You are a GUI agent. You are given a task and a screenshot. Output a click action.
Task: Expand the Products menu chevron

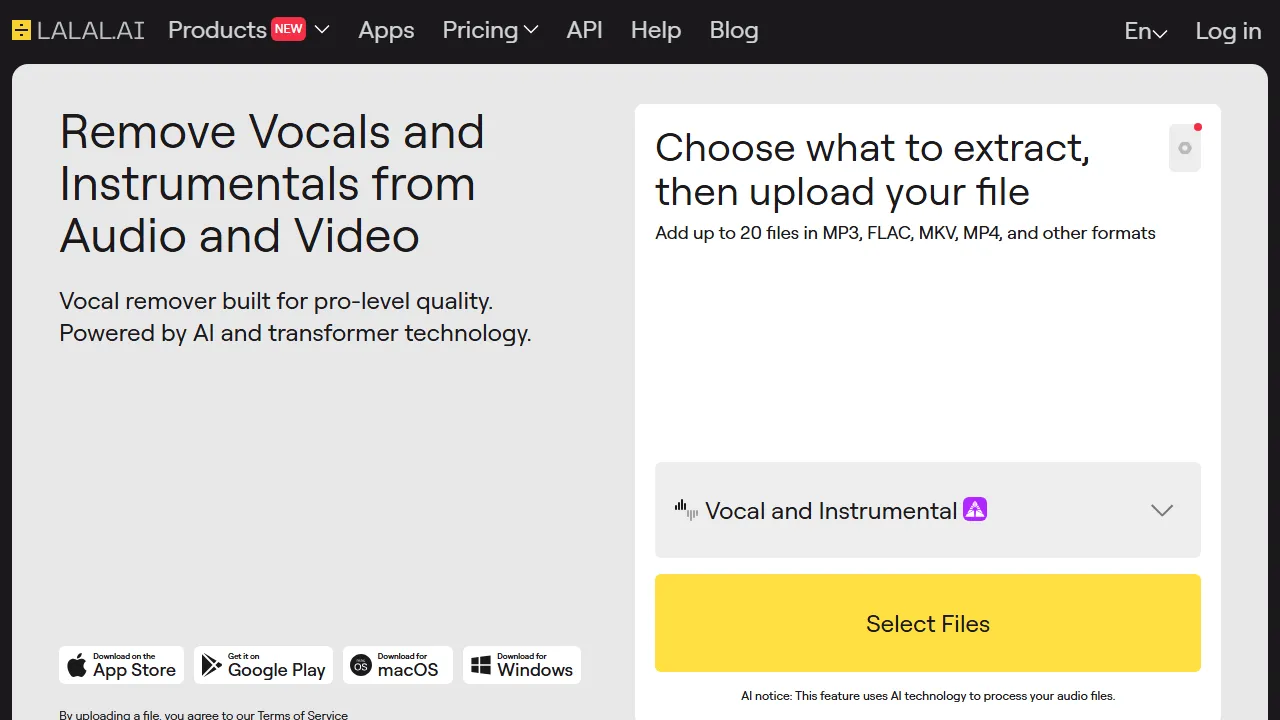click(x=322, y=30)
